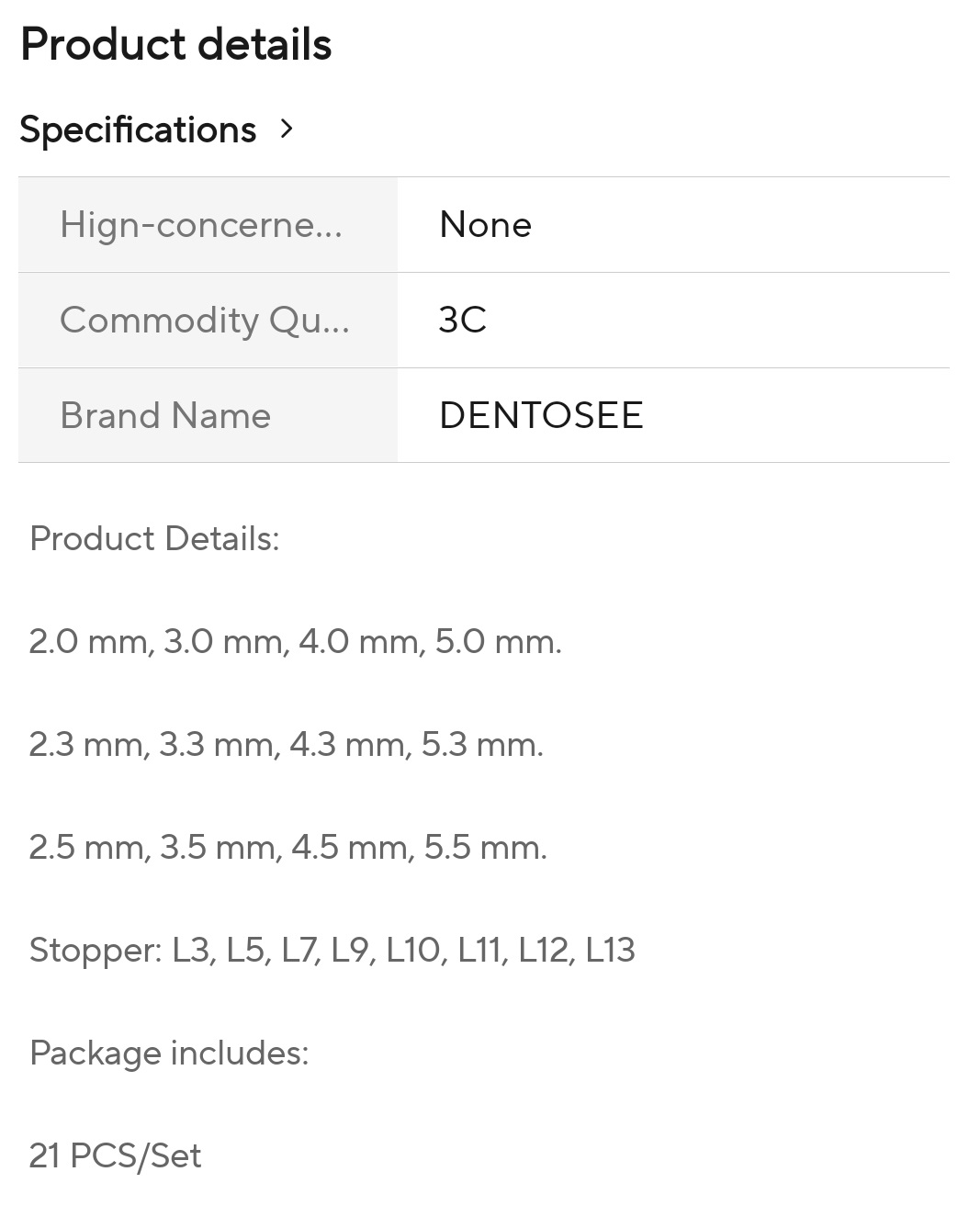Select the Brand Name label cell
980x1228 pixels.
tap(208, 415)
